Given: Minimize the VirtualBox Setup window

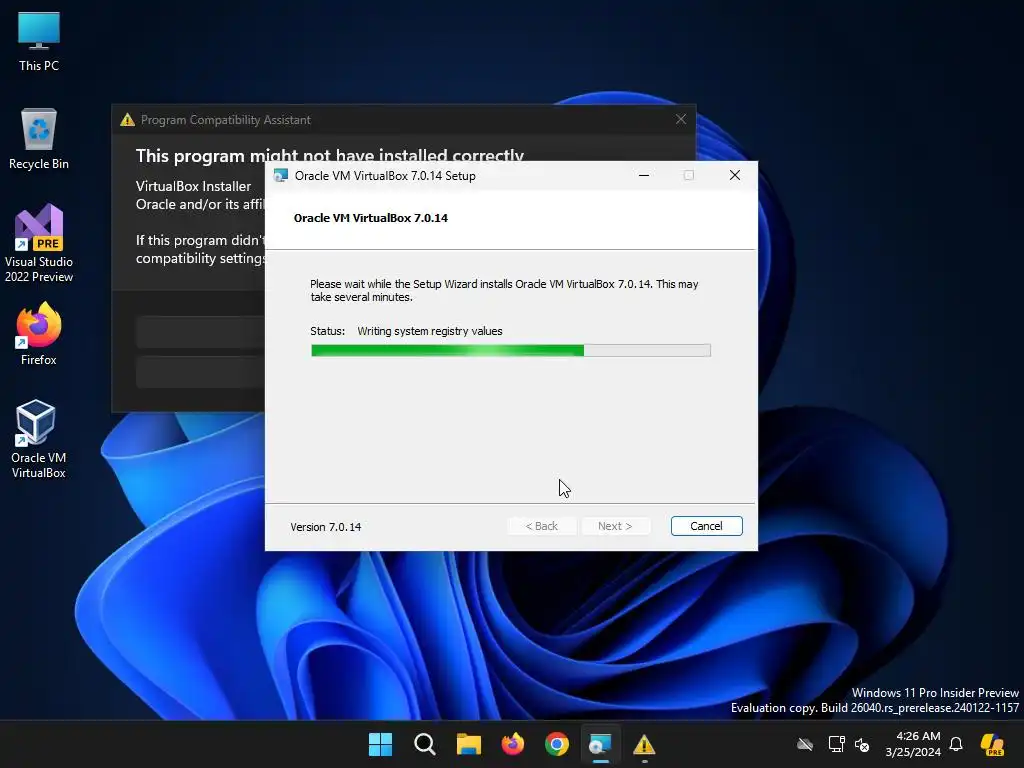Looking at the screenshot, I should click(644, 175).
